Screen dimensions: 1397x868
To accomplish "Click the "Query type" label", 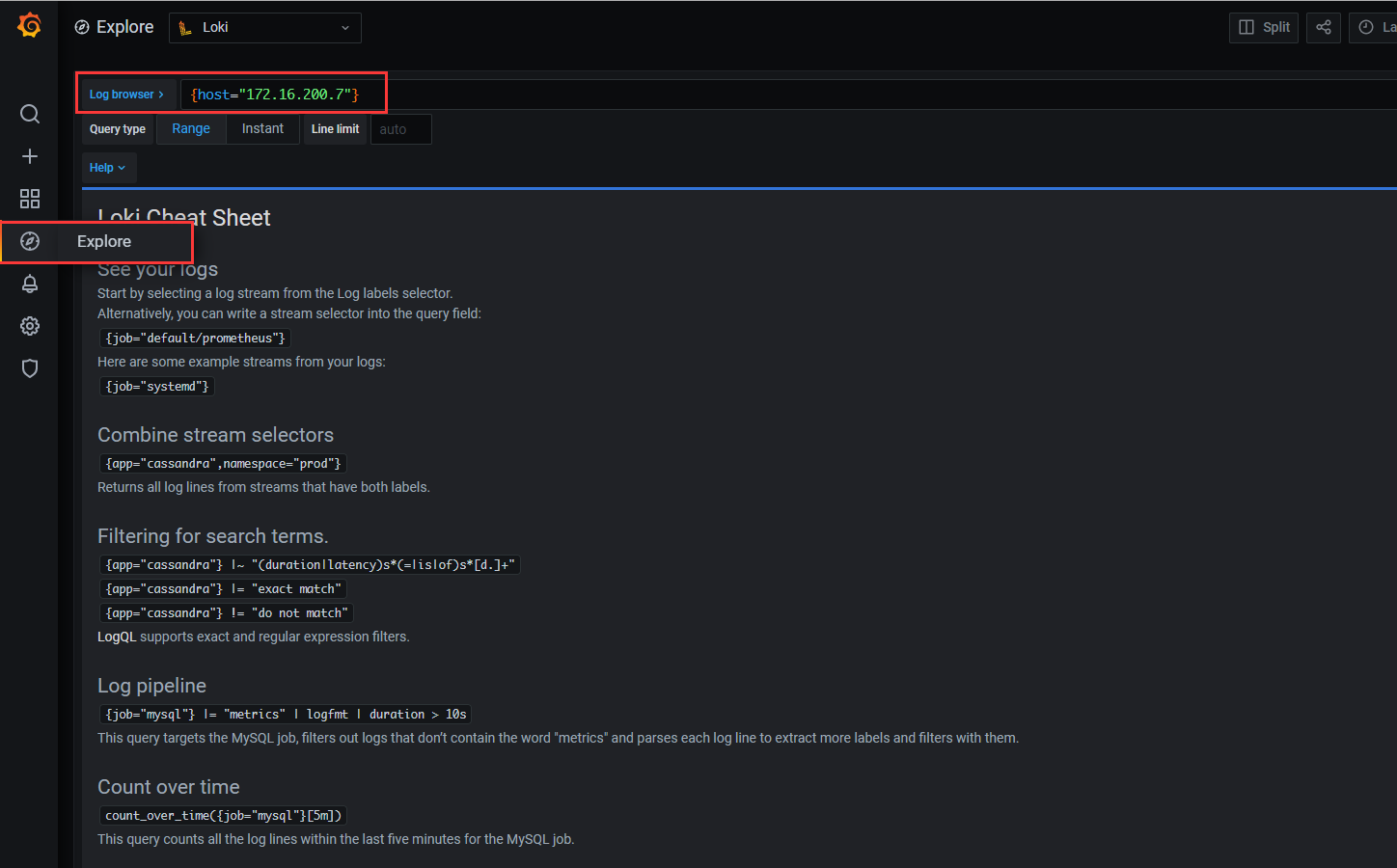I will click(x=118, y=129).
